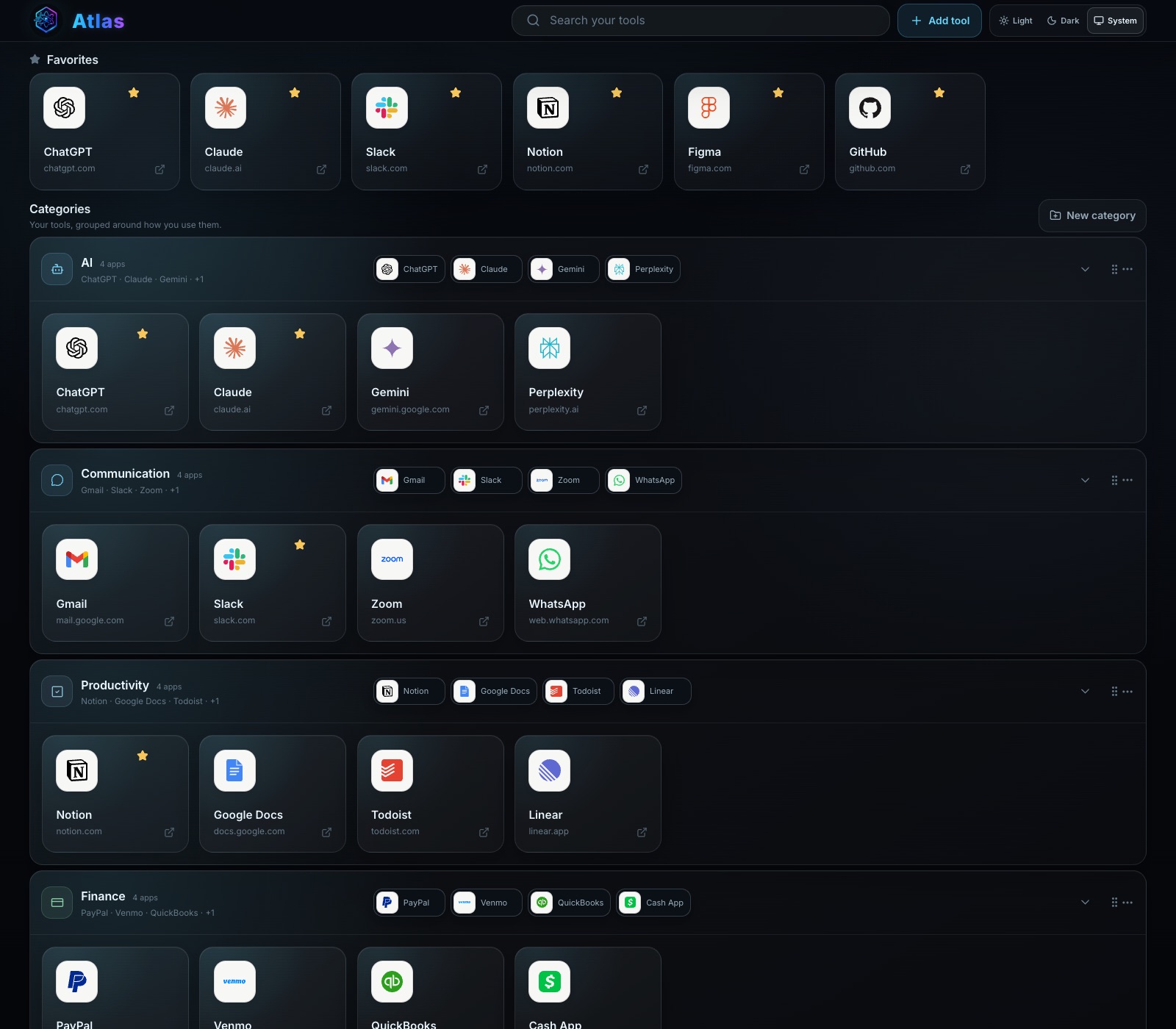The image size is (1176, 1029).
Task: Click the AI category robot icon
Action: (57, 269)
